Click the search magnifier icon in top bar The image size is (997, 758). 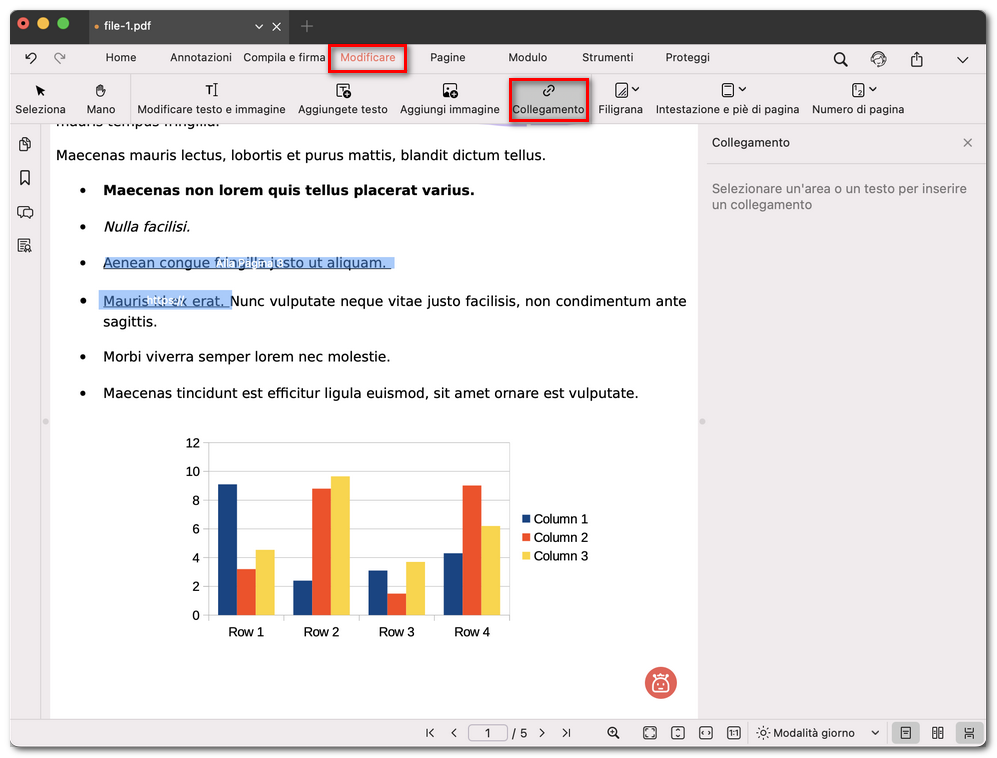[x=840, y=59]
